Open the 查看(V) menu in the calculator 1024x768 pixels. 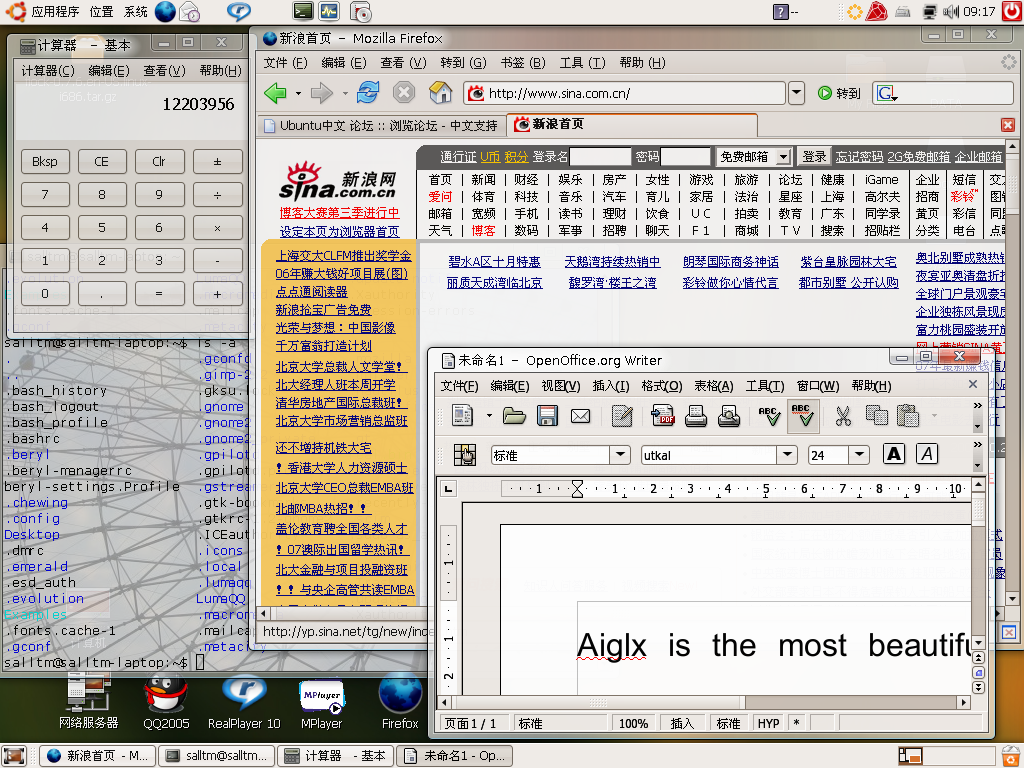(165, 71)
